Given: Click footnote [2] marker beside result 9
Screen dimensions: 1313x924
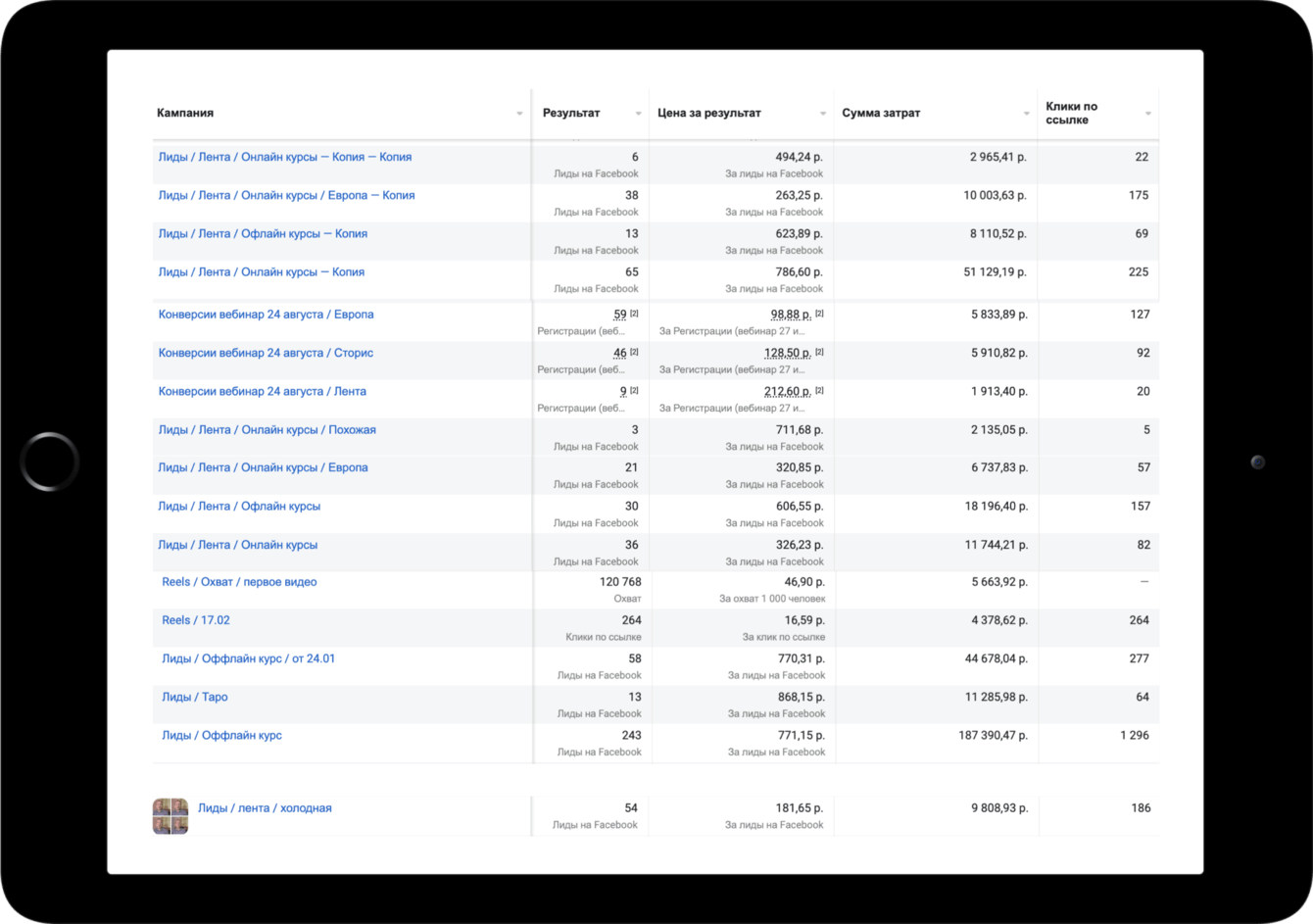Looking at the screenshot, I should [x=634, y=390].
